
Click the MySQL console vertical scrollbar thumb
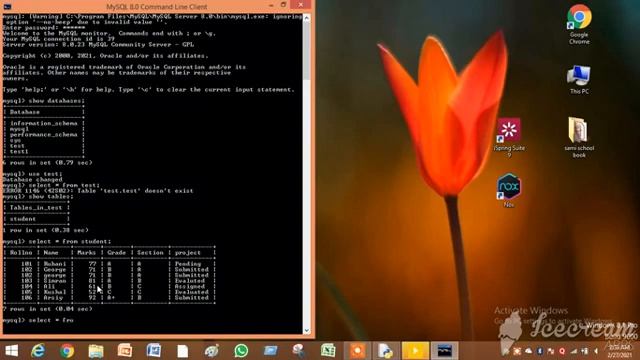(307, 51)
